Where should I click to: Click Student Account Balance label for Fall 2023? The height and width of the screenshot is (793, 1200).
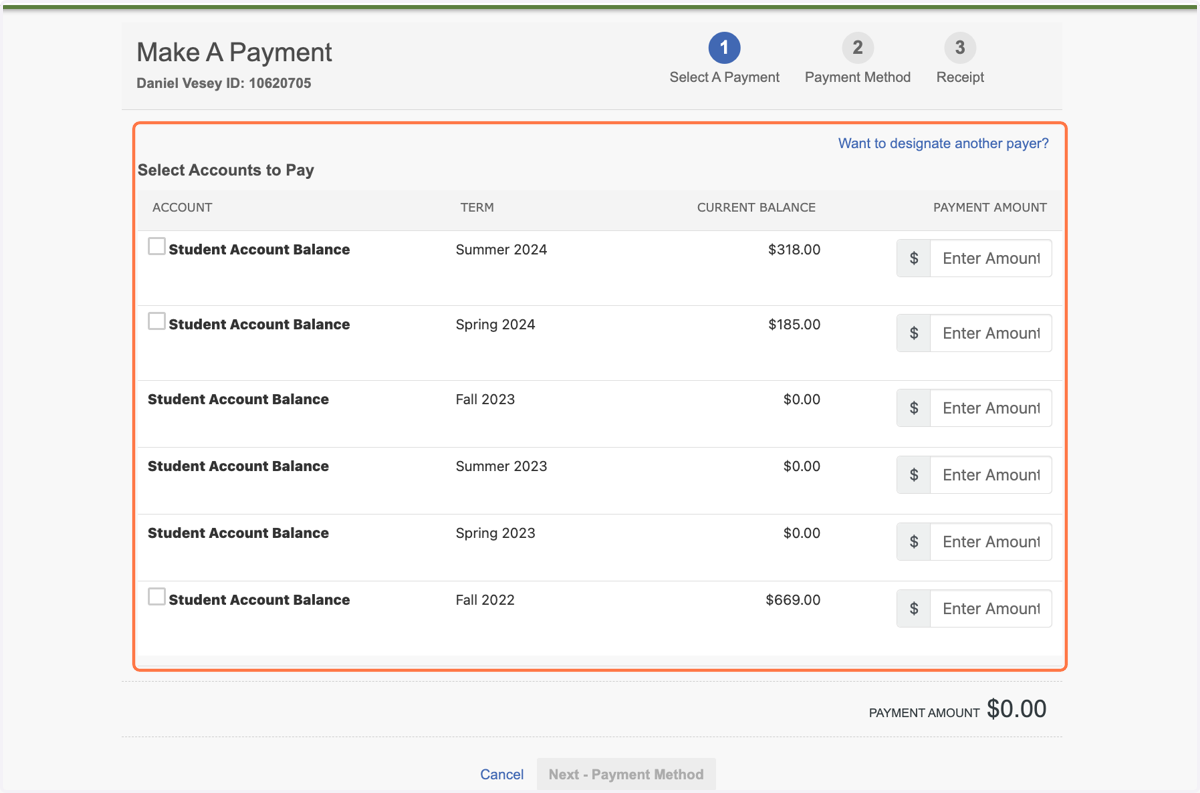(238, 399)
